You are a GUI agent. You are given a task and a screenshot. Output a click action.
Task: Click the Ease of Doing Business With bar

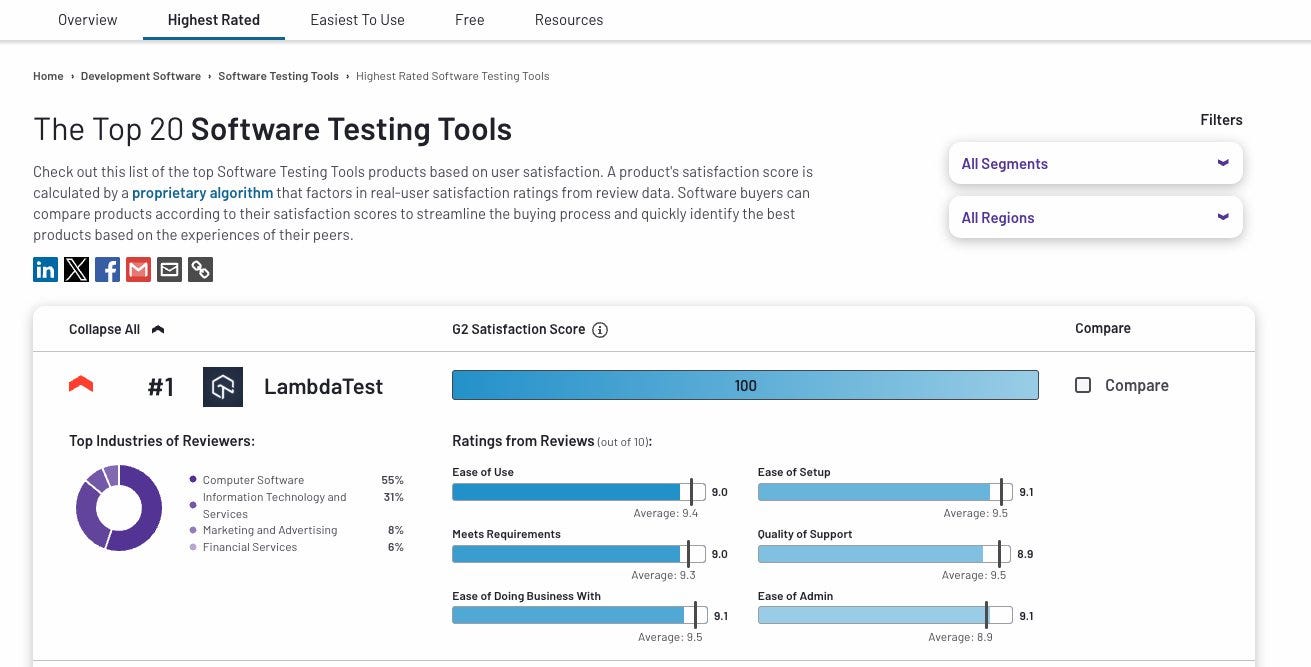(x=579, y=616)
